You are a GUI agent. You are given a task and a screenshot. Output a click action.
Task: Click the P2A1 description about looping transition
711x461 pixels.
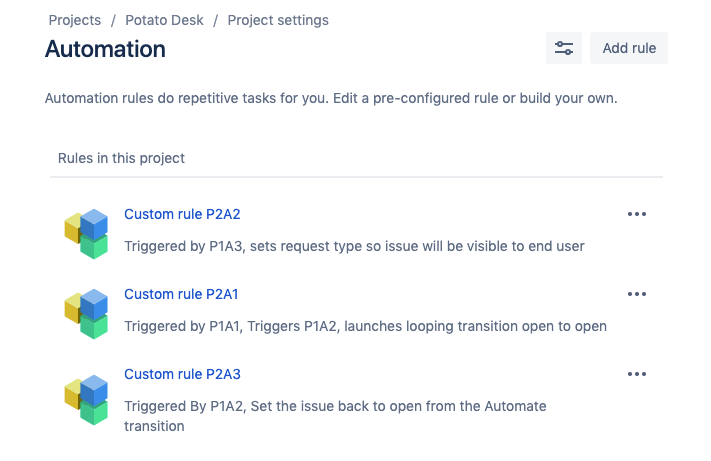[x=365, y=326]
